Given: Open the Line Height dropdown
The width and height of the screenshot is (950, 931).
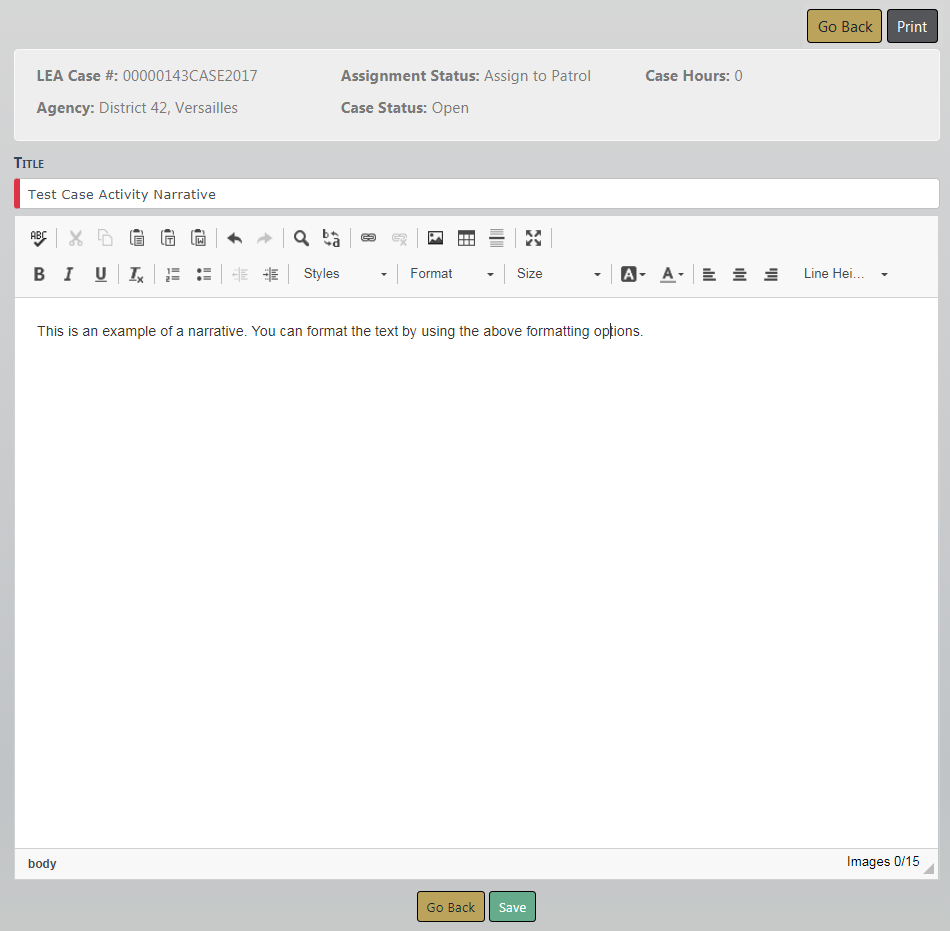Looking at the screenshot, I should coord(845,274).
